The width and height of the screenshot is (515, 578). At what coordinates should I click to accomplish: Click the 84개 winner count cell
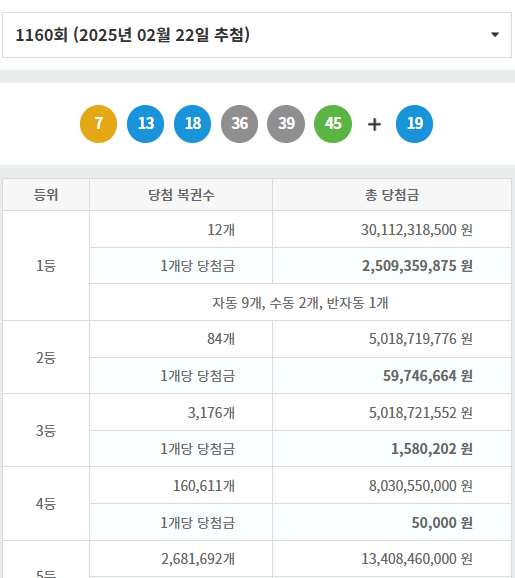click(181, 339)
